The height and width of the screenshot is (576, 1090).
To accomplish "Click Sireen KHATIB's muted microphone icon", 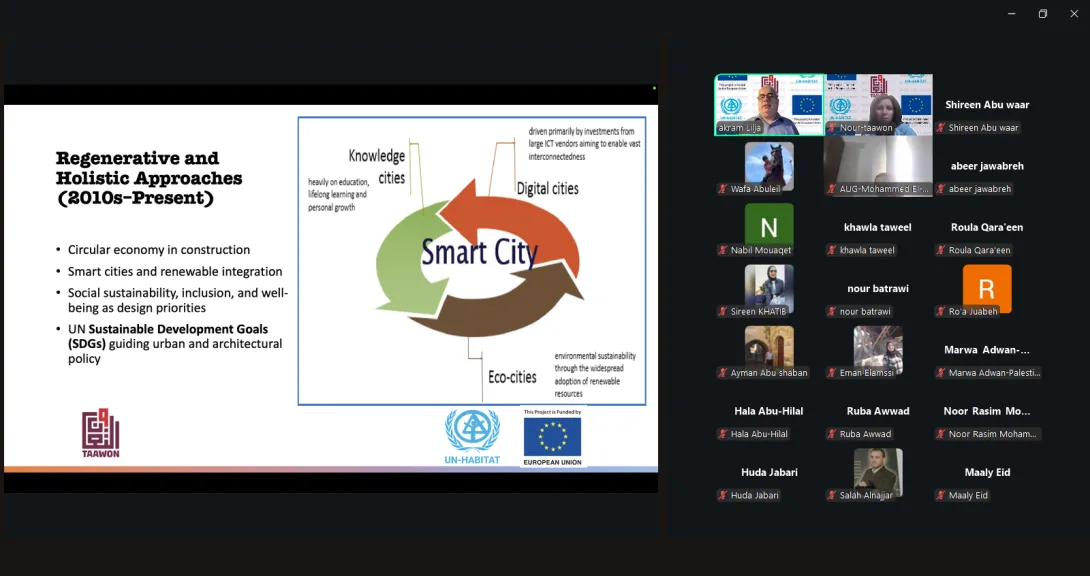I will 723,311.
